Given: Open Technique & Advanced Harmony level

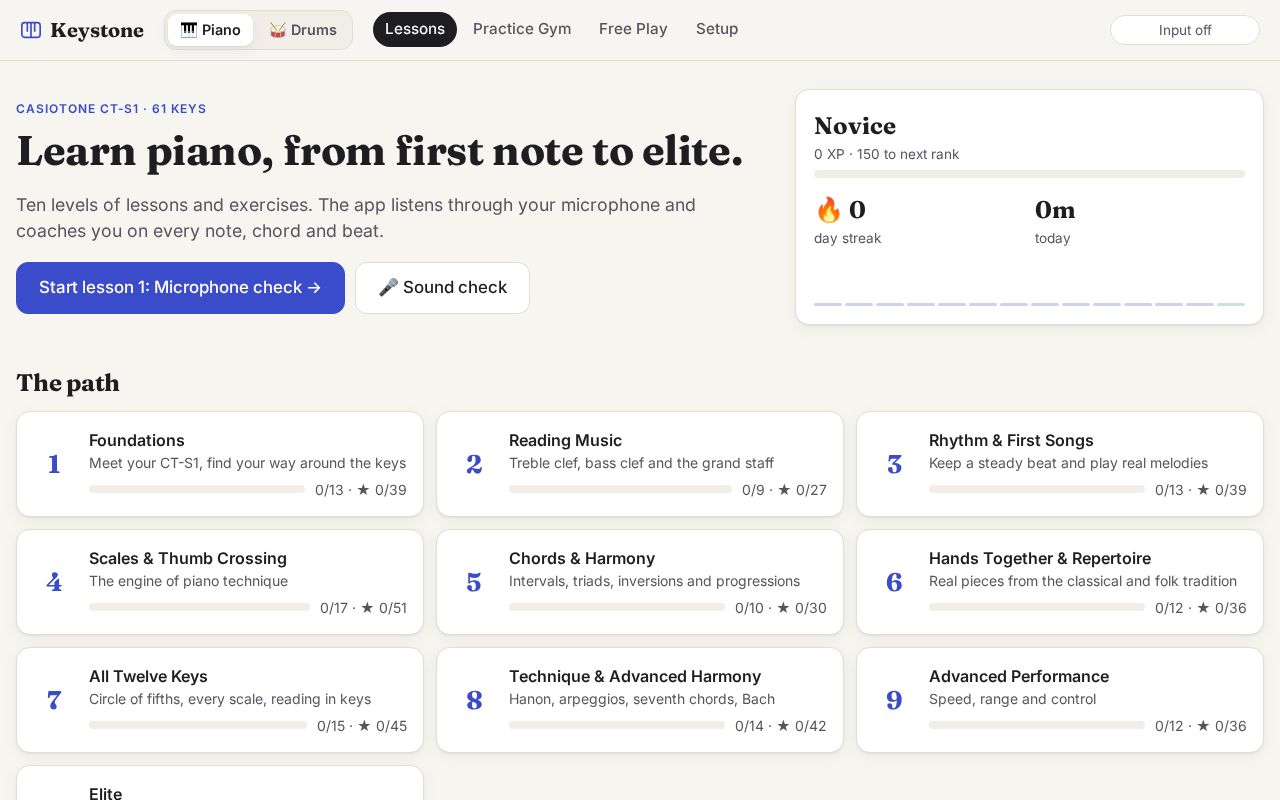Looking at the screenshot, I should click(x=640, y=700).
